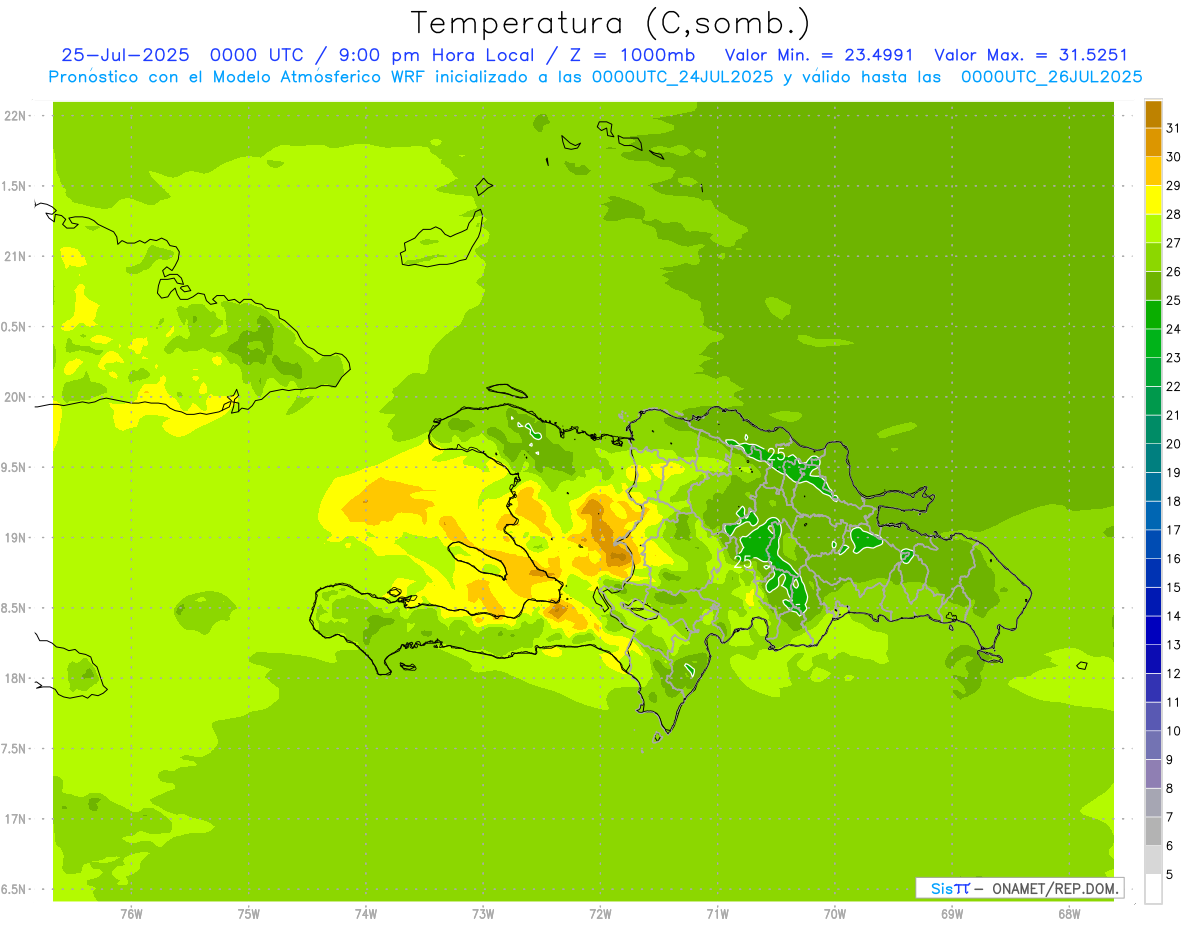Click the '72W' longitude axis label
The height and width of the screenshot is (927, 1200).
click(601, 914)
